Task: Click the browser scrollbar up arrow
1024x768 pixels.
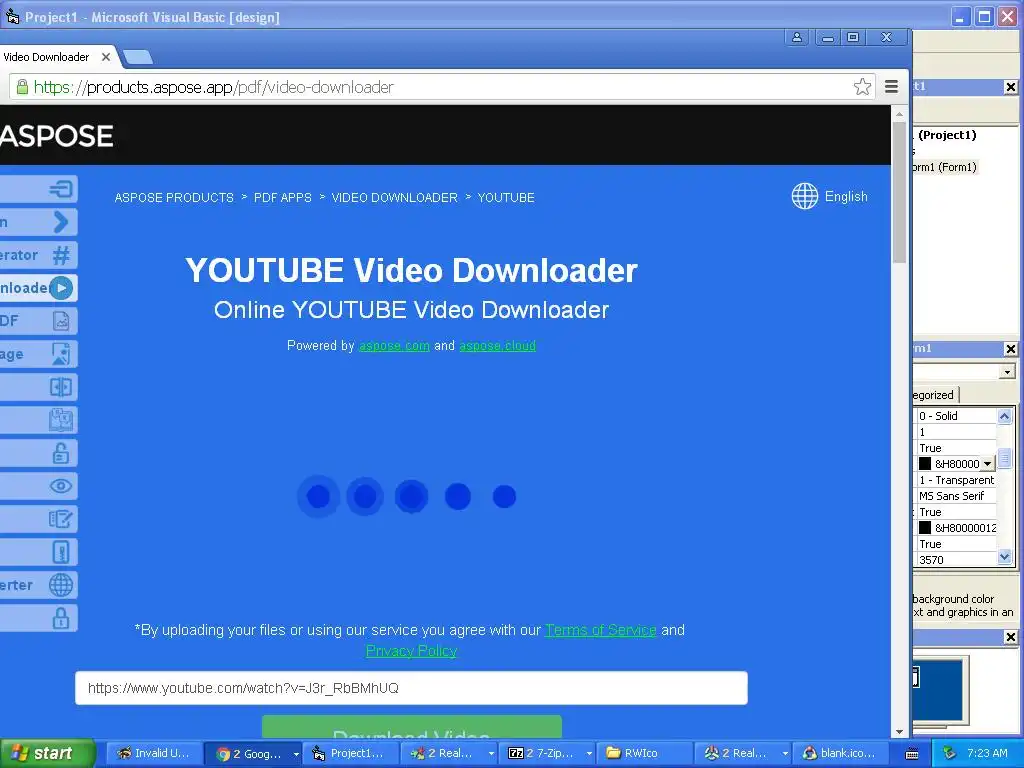Action: [x=899, y=114]
